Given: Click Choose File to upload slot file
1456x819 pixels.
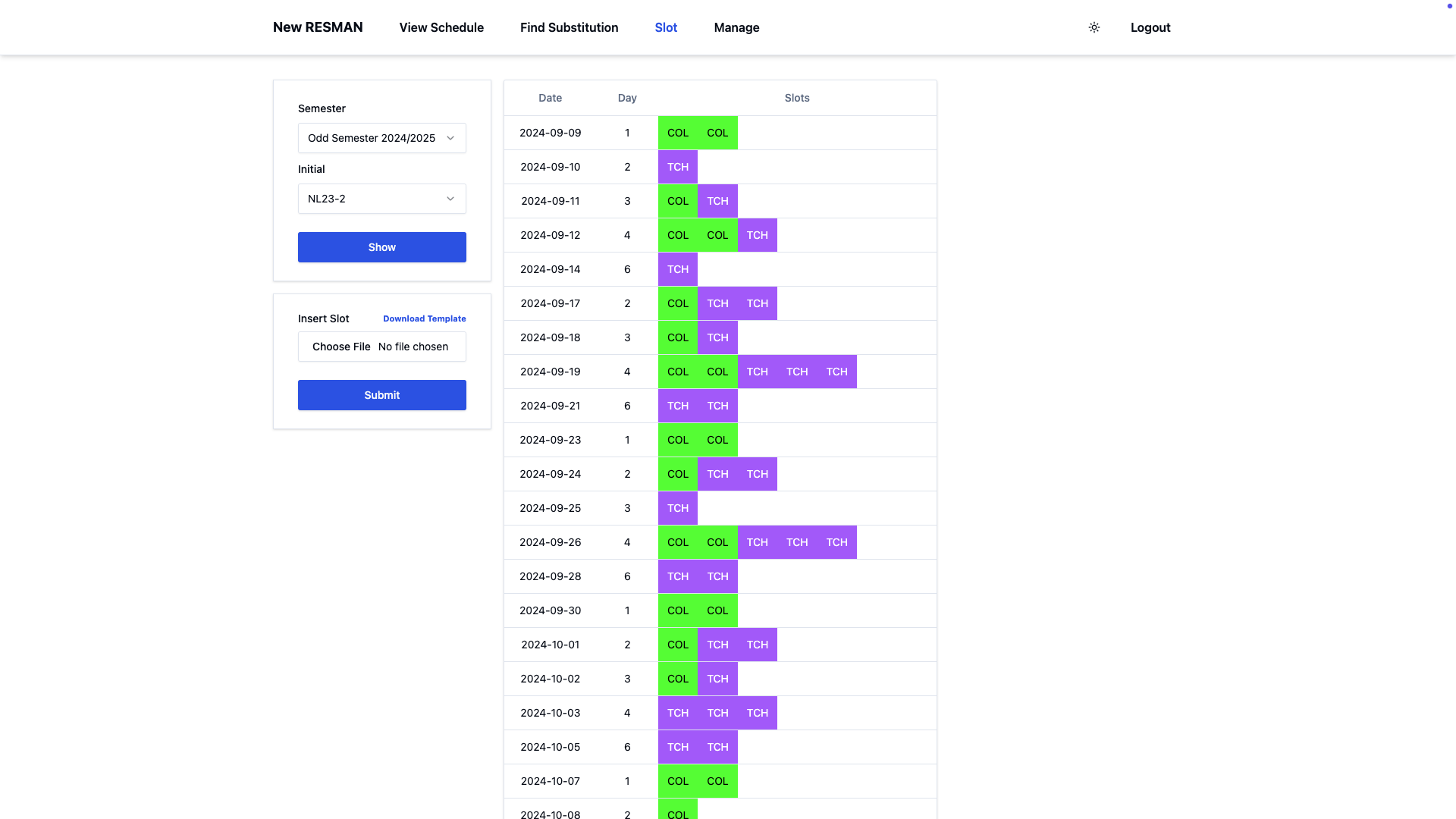Looking at the screenshot, I should [x=341, y=347].
